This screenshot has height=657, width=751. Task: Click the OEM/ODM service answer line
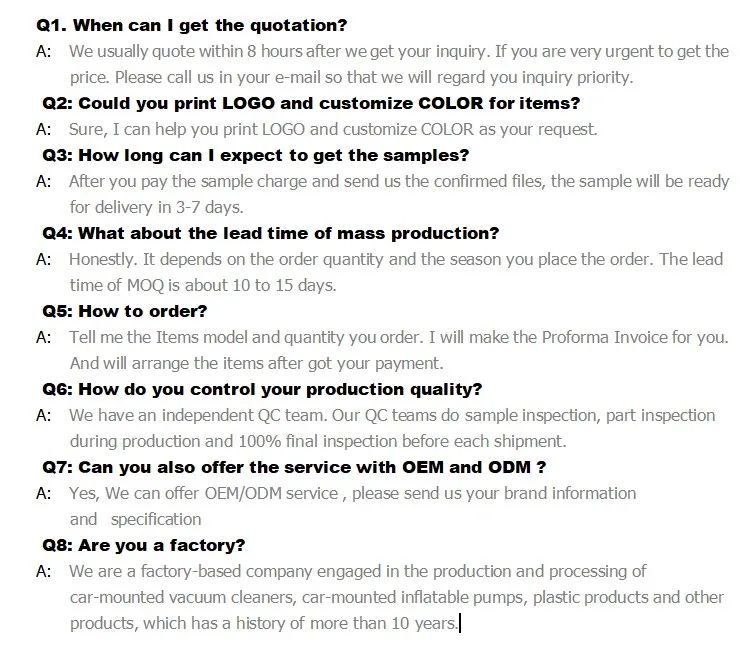[x=352, y=493]
